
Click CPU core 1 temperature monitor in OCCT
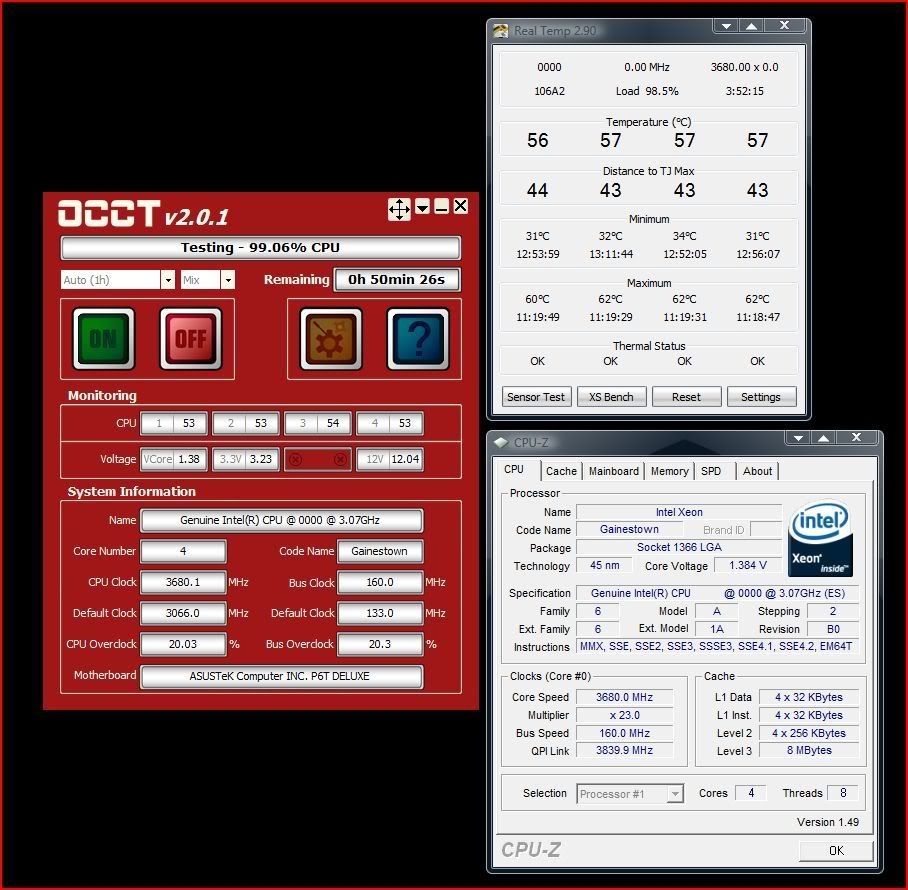click(174, 423)
